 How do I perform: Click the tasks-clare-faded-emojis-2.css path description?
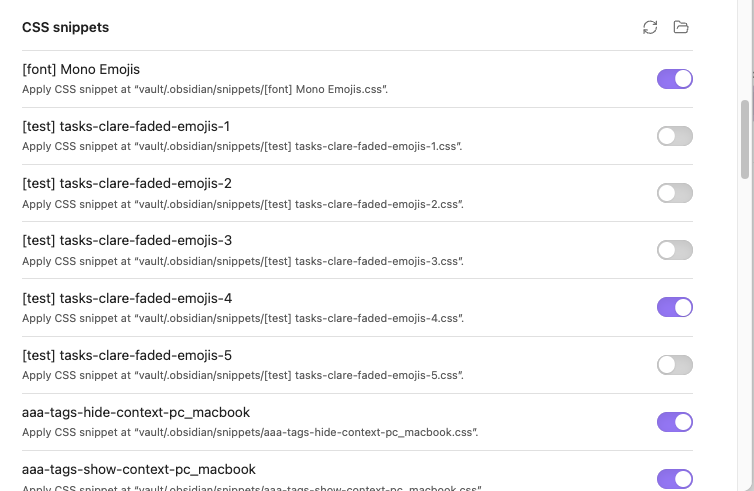tap(243, 204)
